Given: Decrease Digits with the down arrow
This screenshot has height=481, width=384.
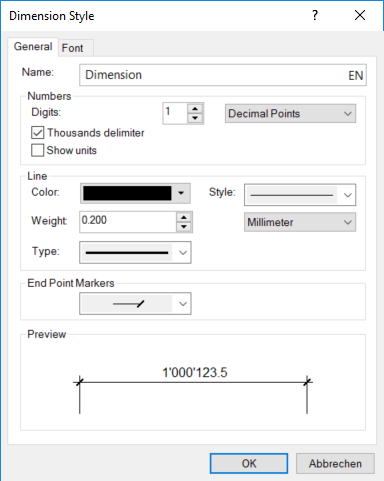Looking at the screenshot, I should (x=195, y=118).
